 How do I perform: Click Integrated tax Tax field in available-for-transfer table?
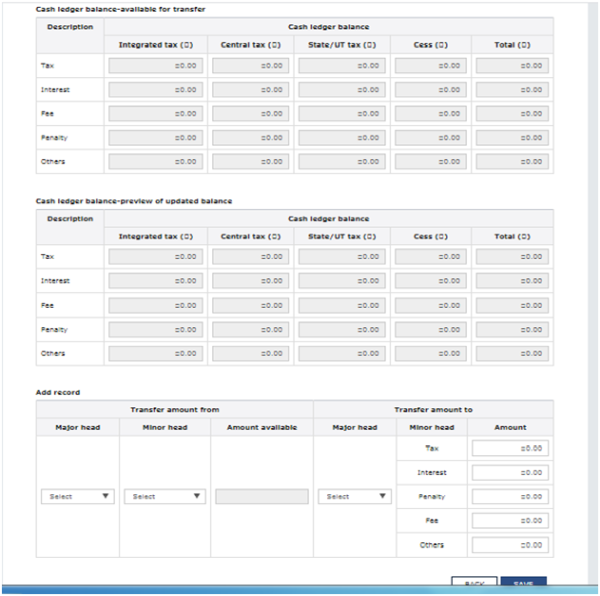coord(155,65)
